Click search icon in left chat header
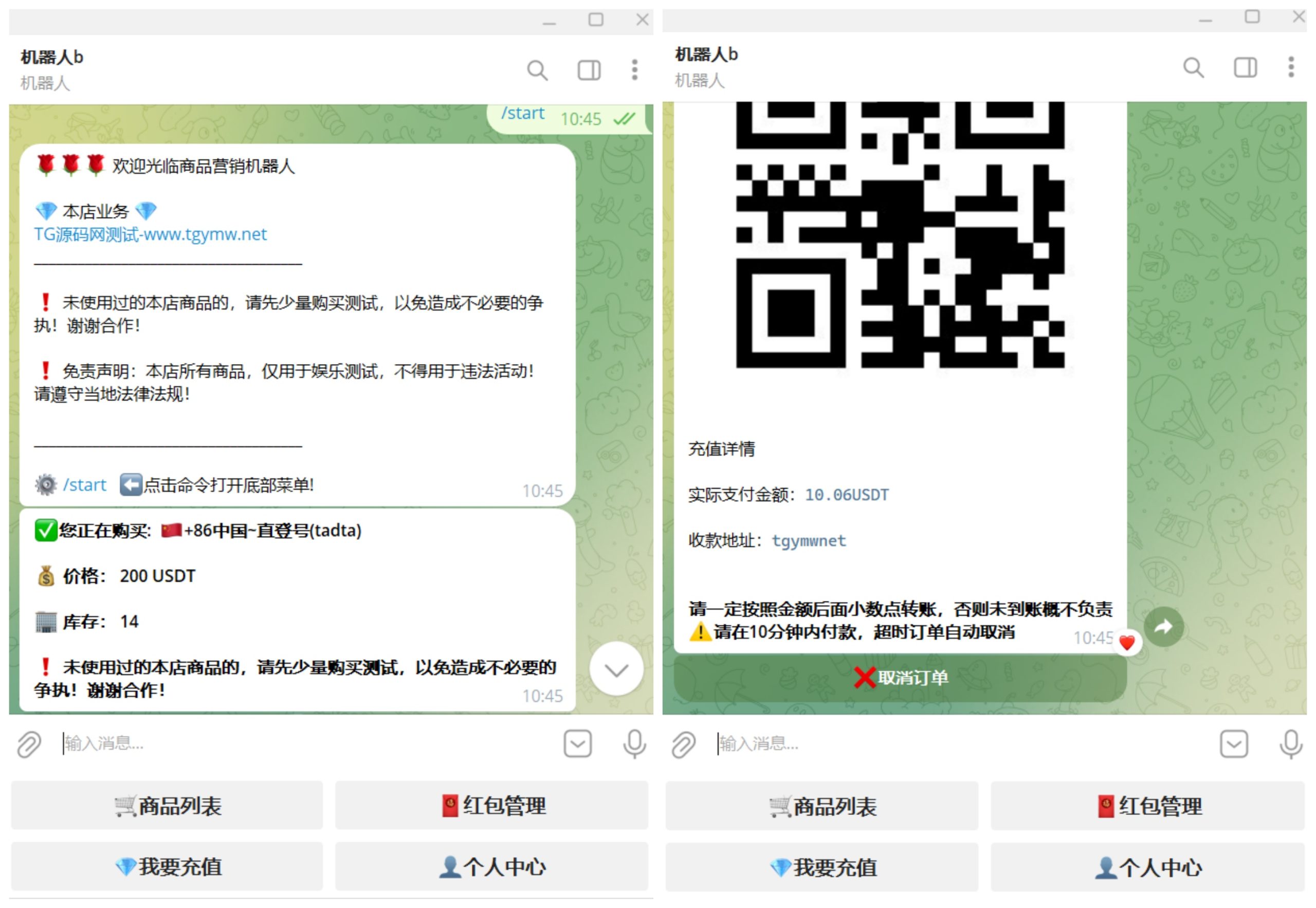The height and width of the screenshot is (908, 1316). click(x=537, y=70)
